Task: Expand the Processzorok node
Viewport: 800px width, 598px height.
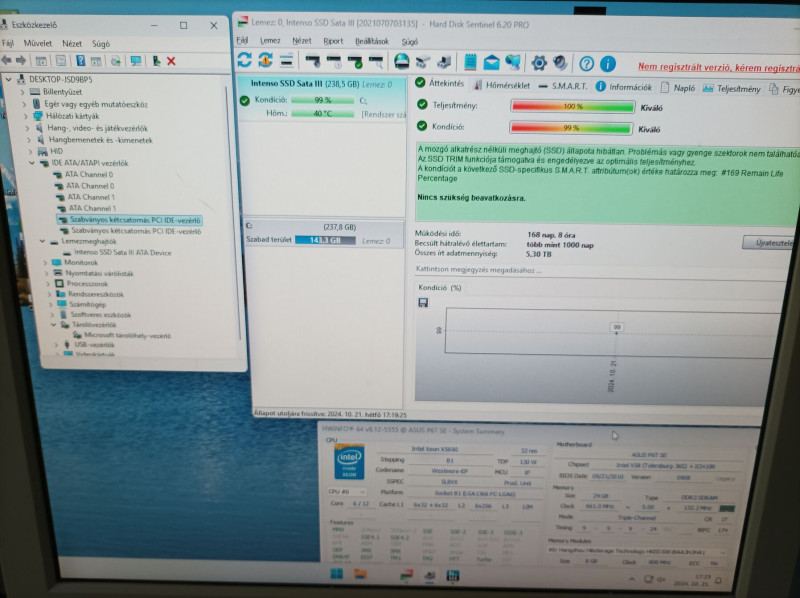Action: pos(48,284)
